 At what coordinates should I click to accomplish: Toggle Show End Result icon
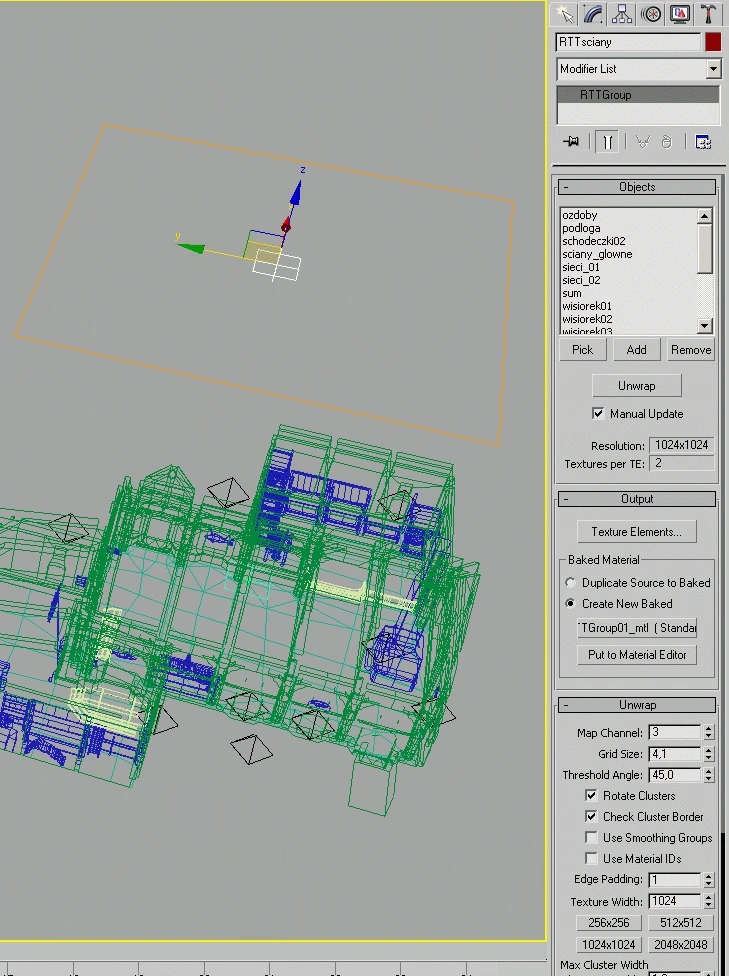[x=607, y=142]
